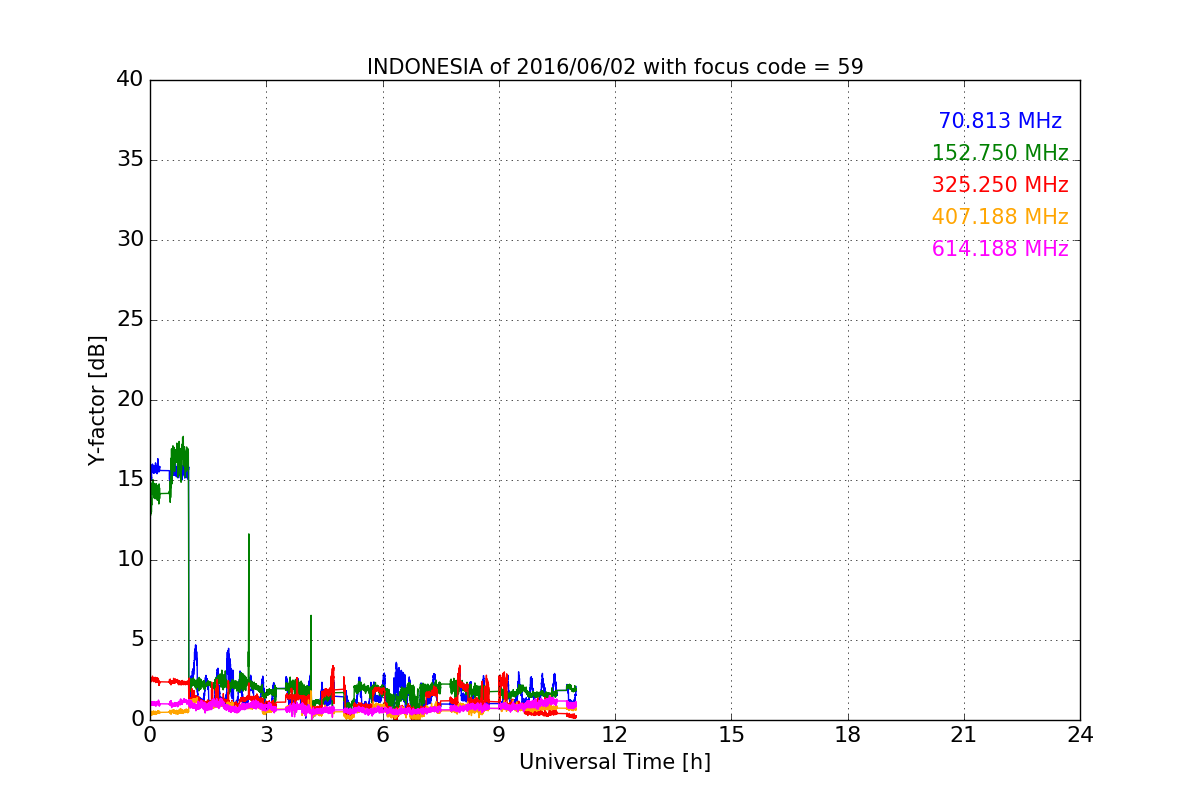Click the x-axis tick label 12
The width and height of the screenshot is (1200, 800).
(615, 735)
